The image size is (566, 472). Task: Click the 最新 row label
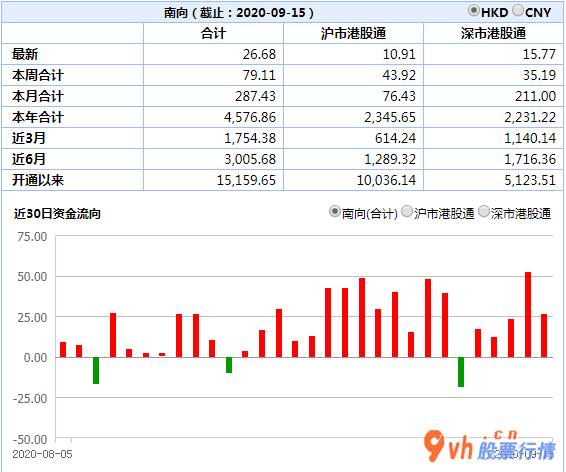pos(25,54)
